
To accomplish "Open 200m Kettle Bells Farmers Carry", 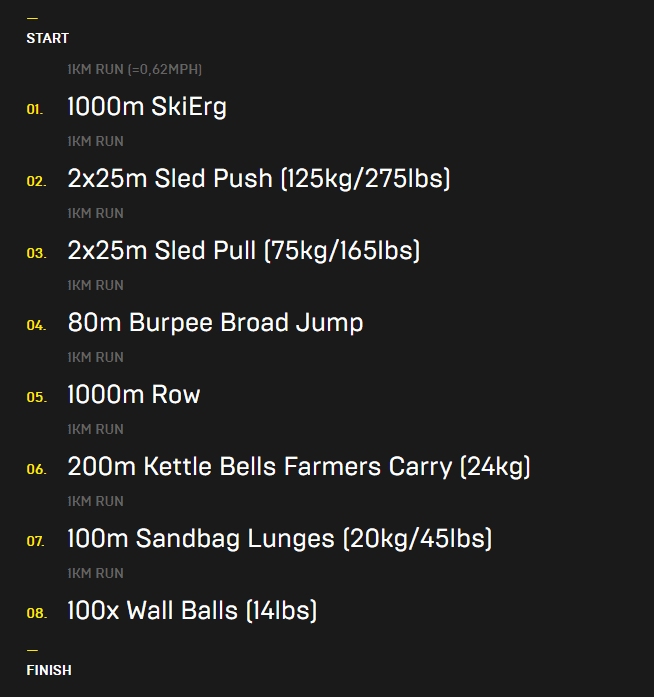I will [299, 467].
